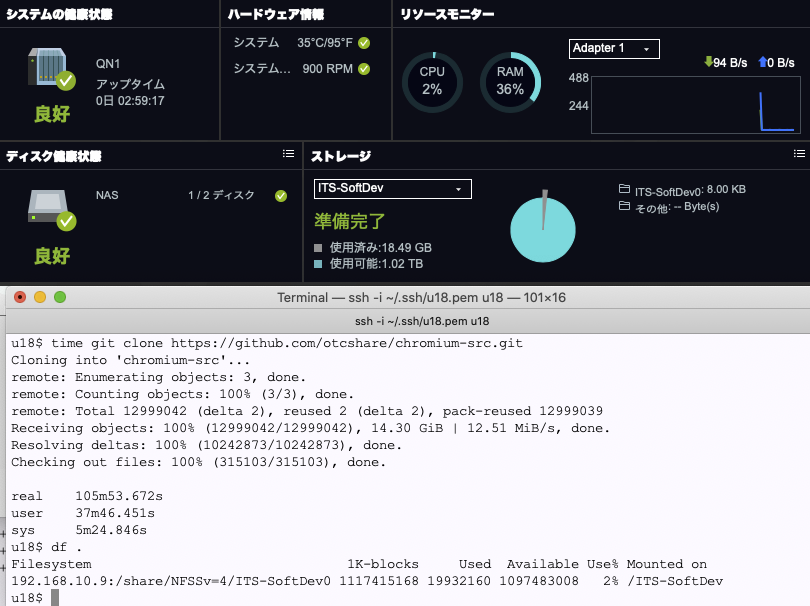Click the storage usage pie chart
The height and width of the screenshot is (606, 810).
543,229
